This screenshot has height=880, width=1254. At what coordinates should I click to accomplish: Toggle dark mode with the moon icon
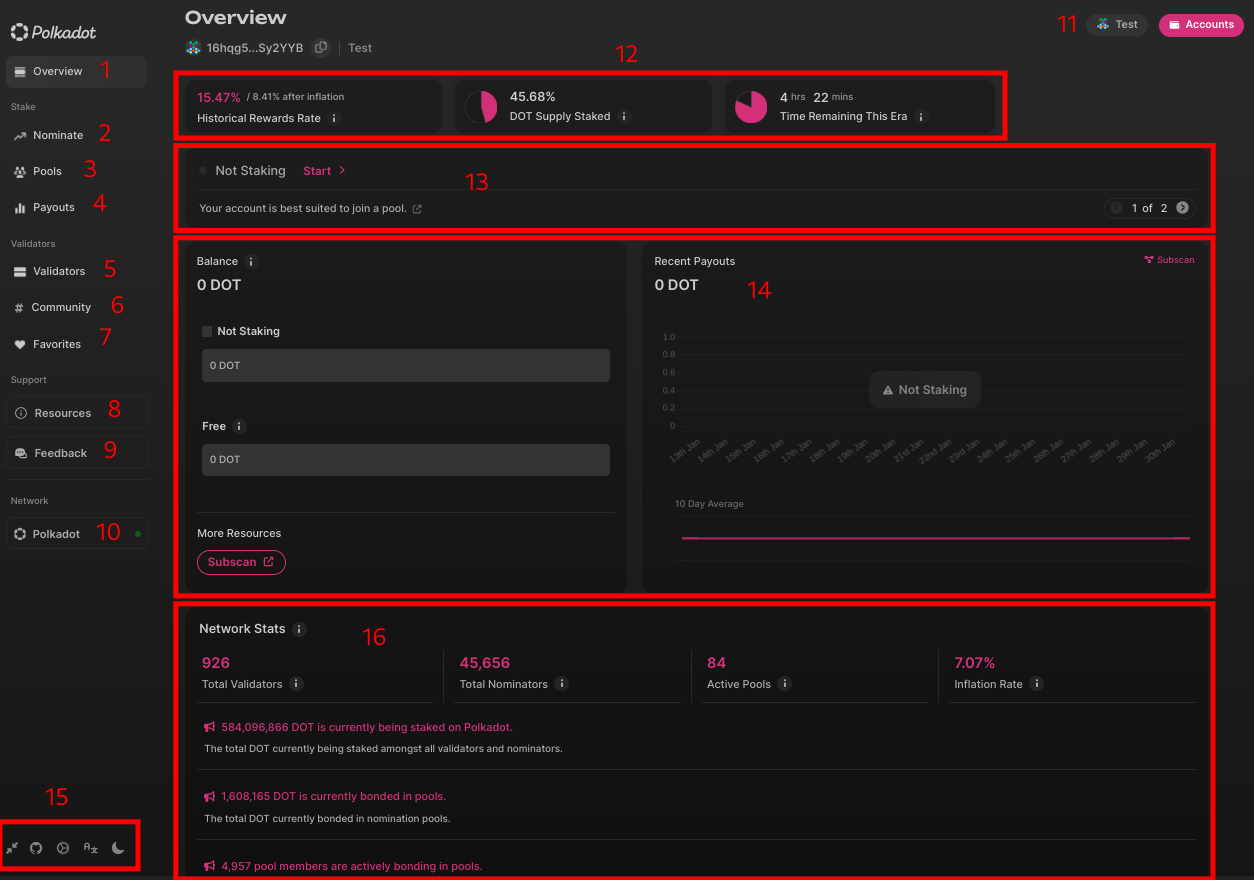click(x=118, y=847)
